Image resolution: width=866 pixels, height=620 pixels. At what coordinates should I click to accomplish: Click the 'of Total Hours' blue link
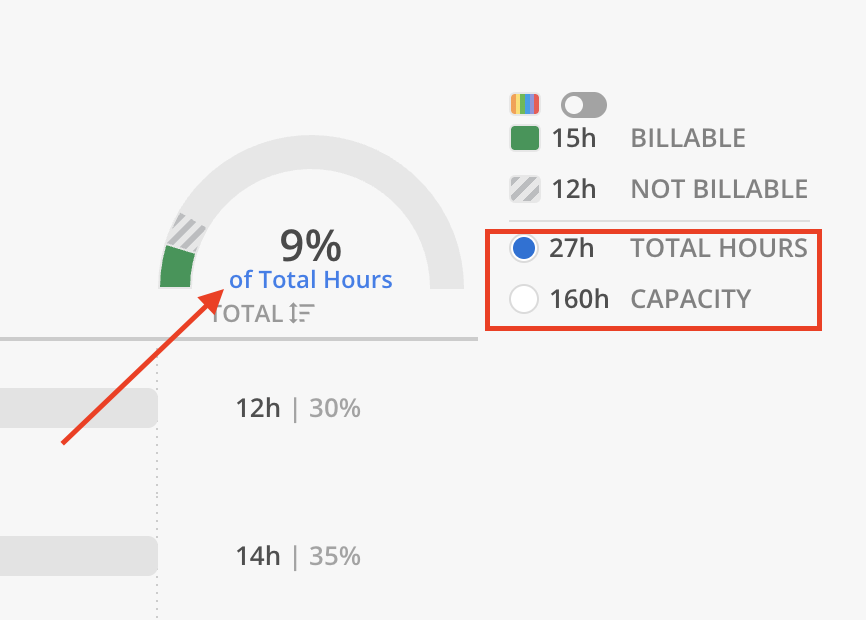tap(310, 280)
